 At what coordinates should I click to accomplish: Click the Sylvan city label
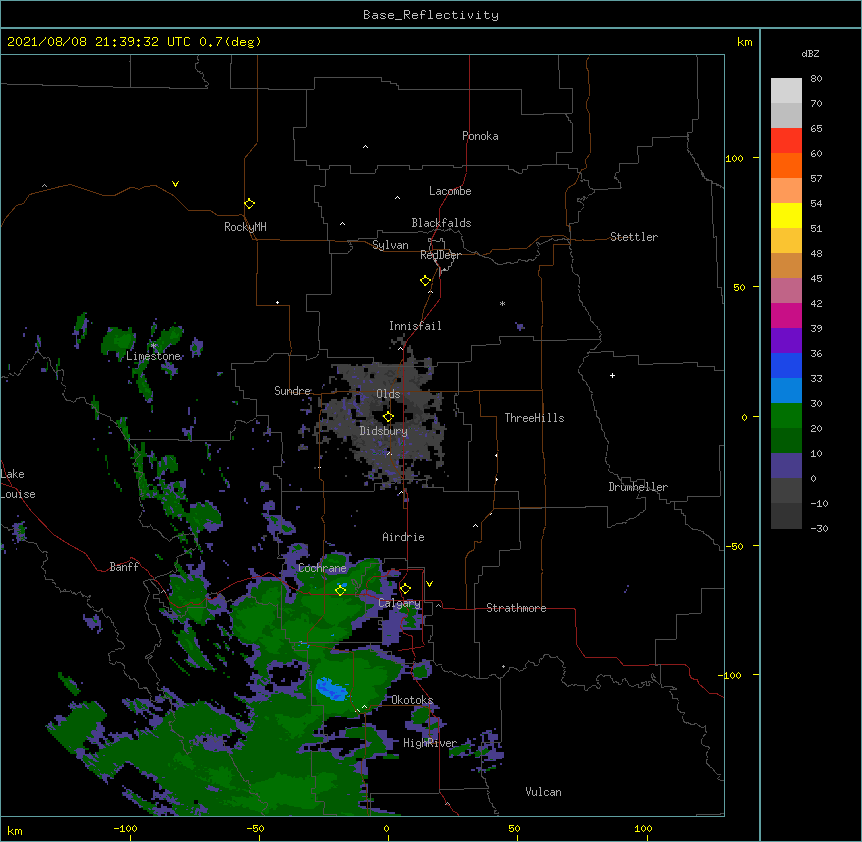pos(390,245)
